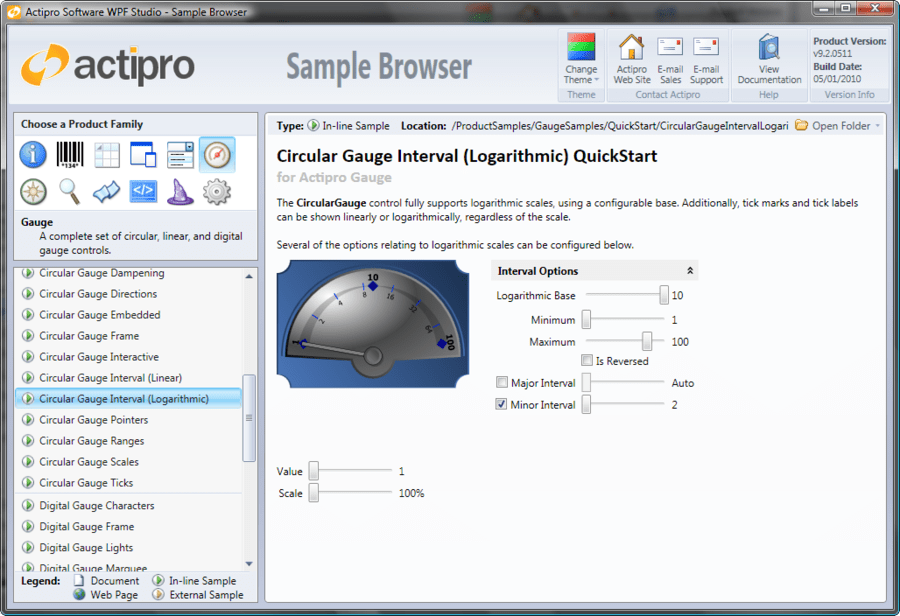Select Circular Gauge Pointers sample
Viewport: 900px width, 616px height.
(x=93, y=419)
